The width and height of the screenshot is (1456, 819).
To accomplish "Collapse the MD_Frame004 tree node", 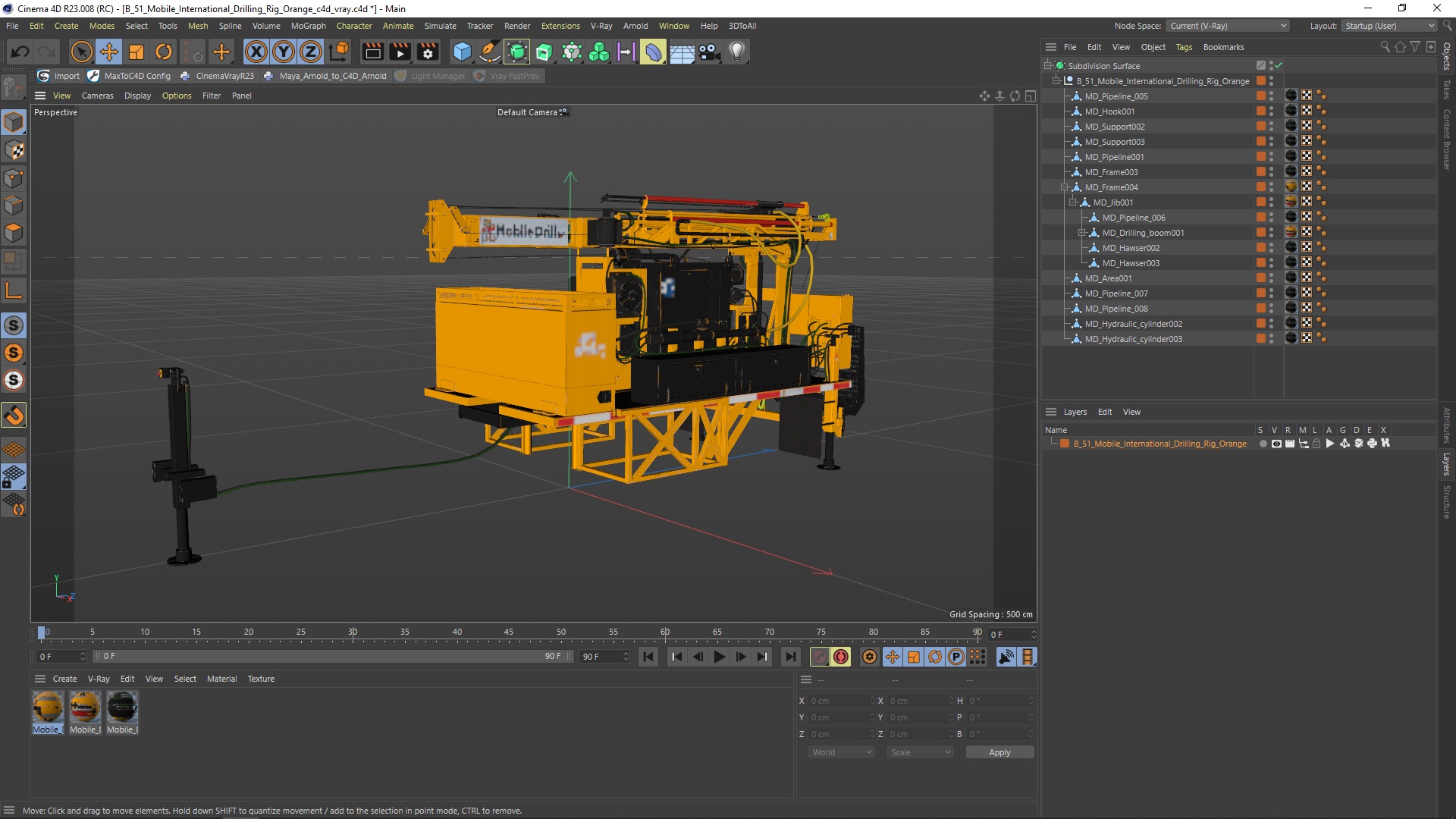I will point(1064,187).
